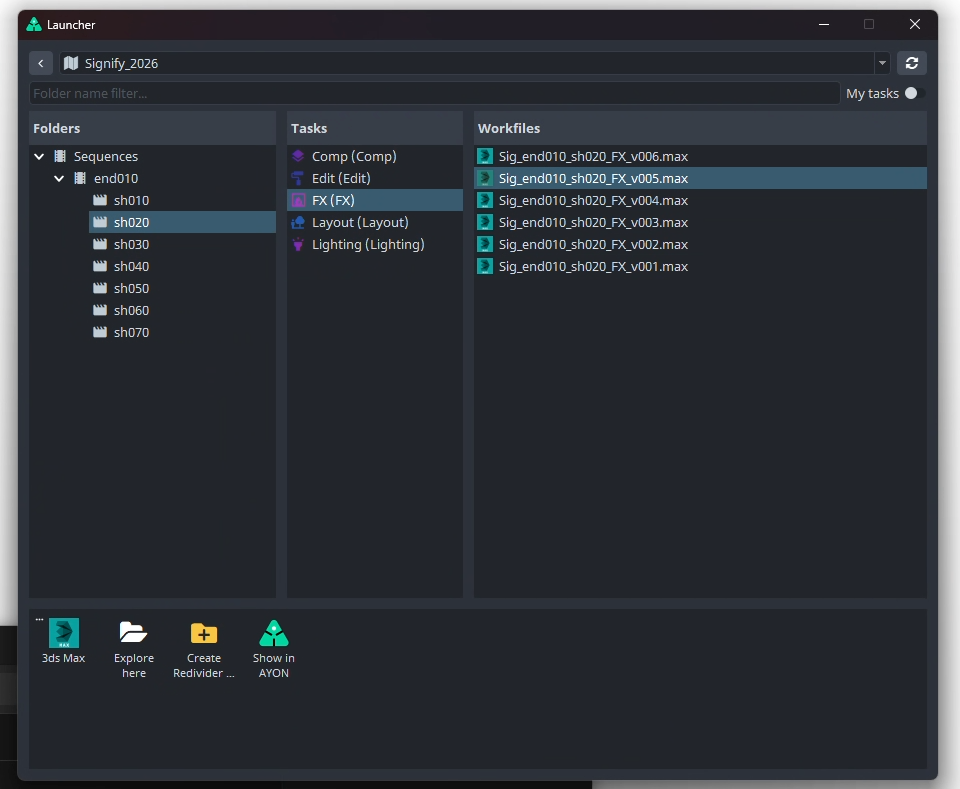Click the map icon beside Signify_2026
This screenshot has width=960, height=789.
coord(71,63)
